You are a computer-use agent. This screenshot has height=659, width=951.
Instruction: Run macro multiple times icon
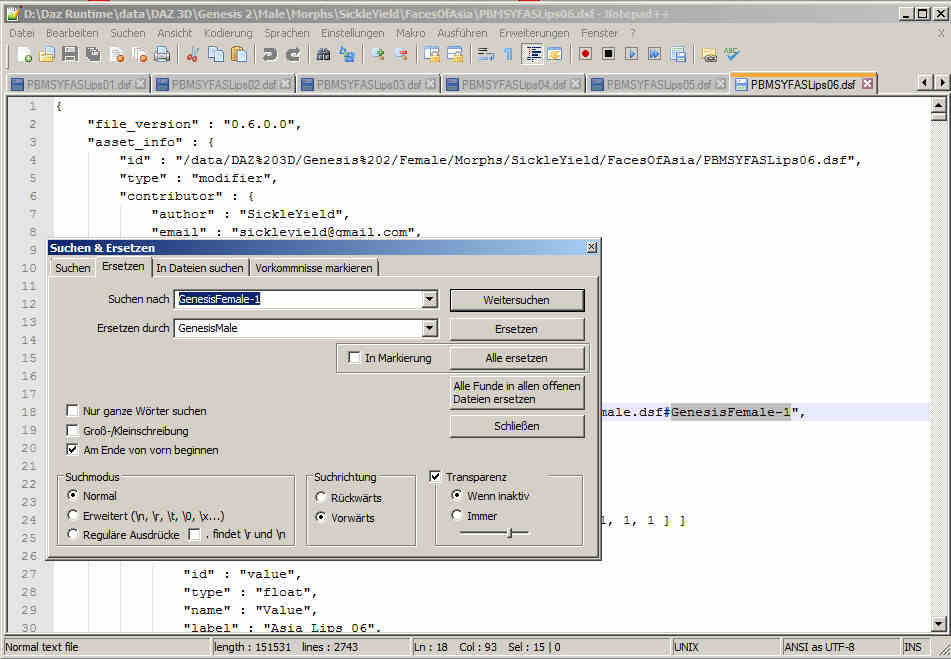655,55
